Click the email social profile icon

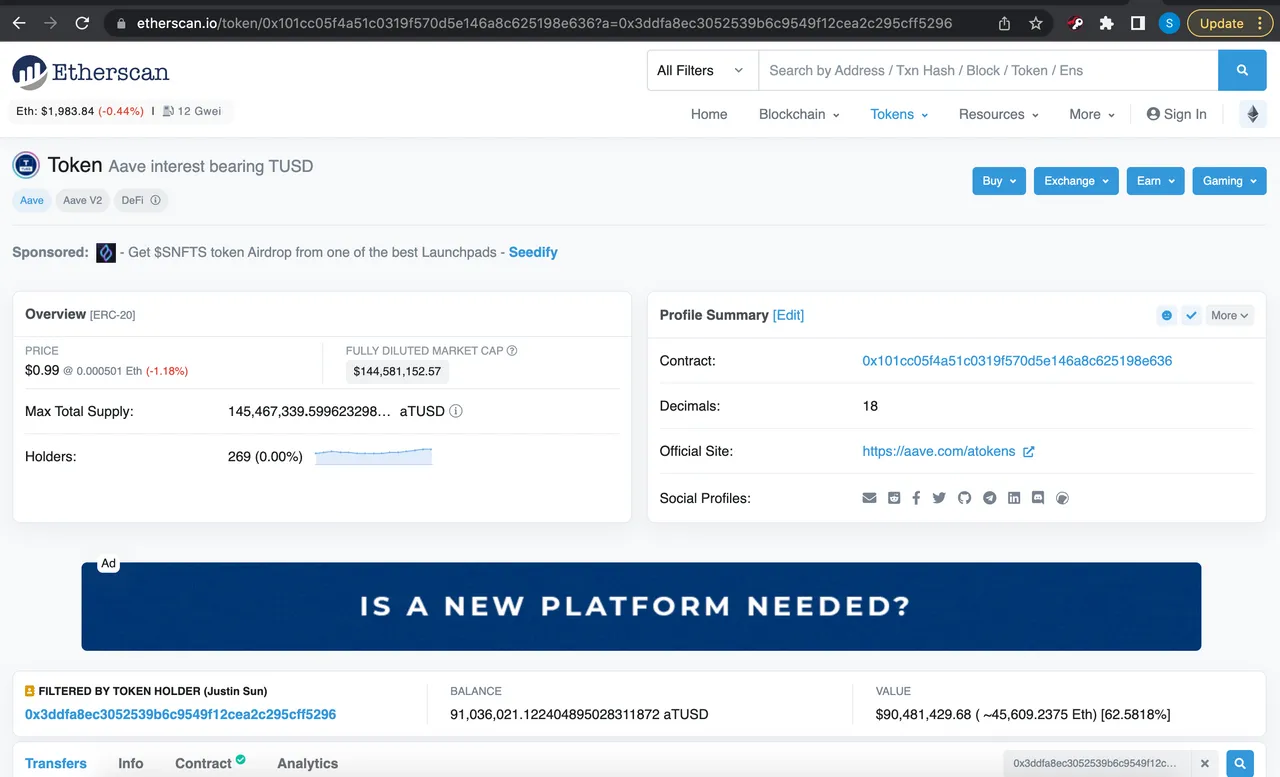[x=869, y=498]
